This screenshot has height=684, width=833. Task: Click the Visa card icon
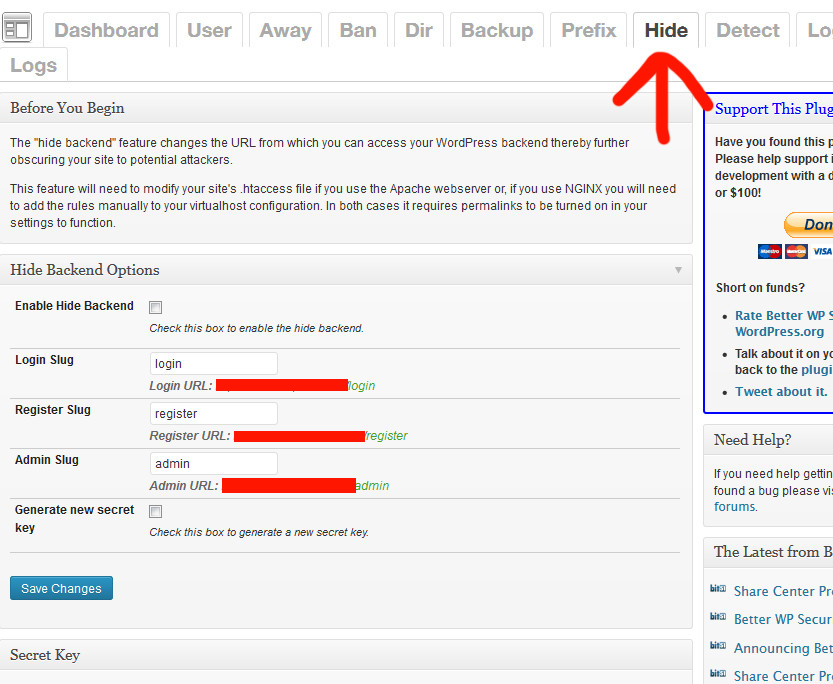coord(821,251)
